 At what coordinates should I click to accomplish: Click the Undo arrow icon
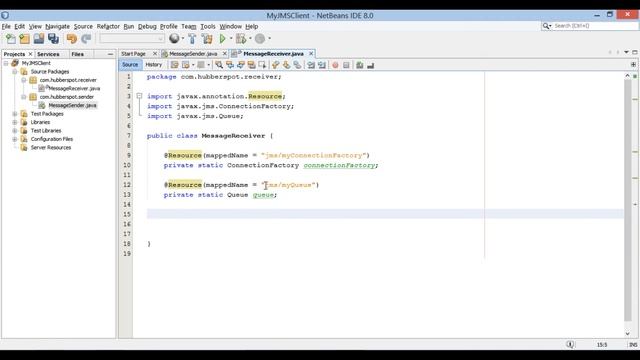[72, 39]
